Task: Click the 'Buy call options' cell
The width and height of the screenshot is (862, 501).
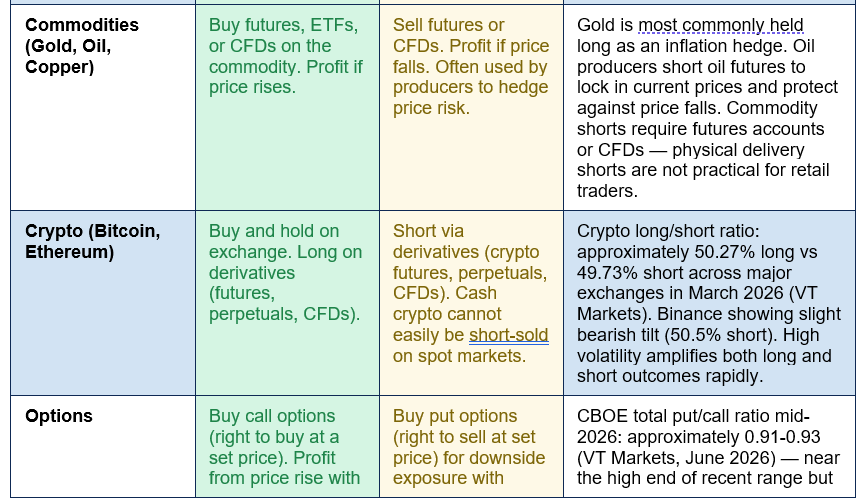Action: coord(288,447)
